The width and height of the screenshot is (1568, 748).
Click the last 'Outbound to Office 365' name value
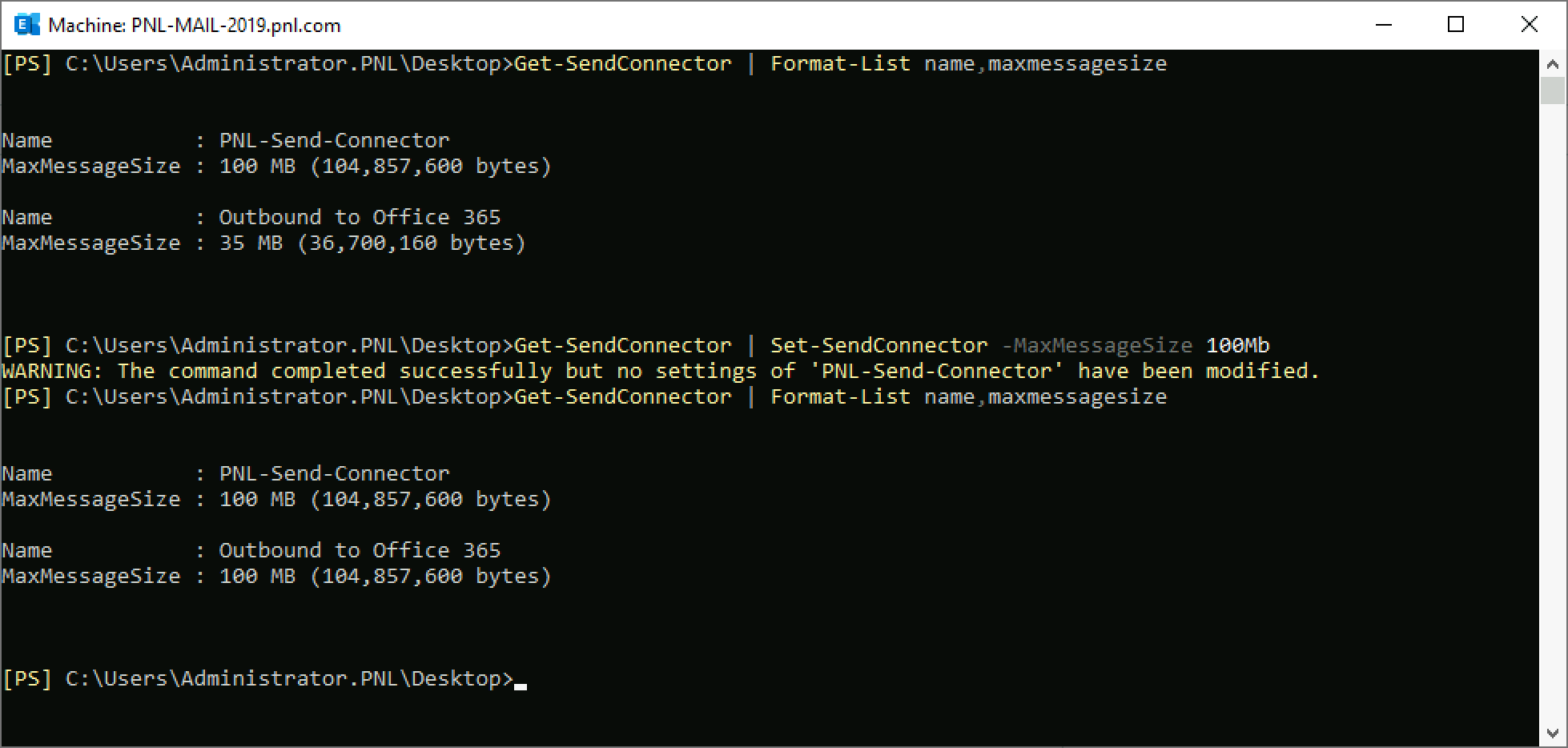tap(360, 550)
